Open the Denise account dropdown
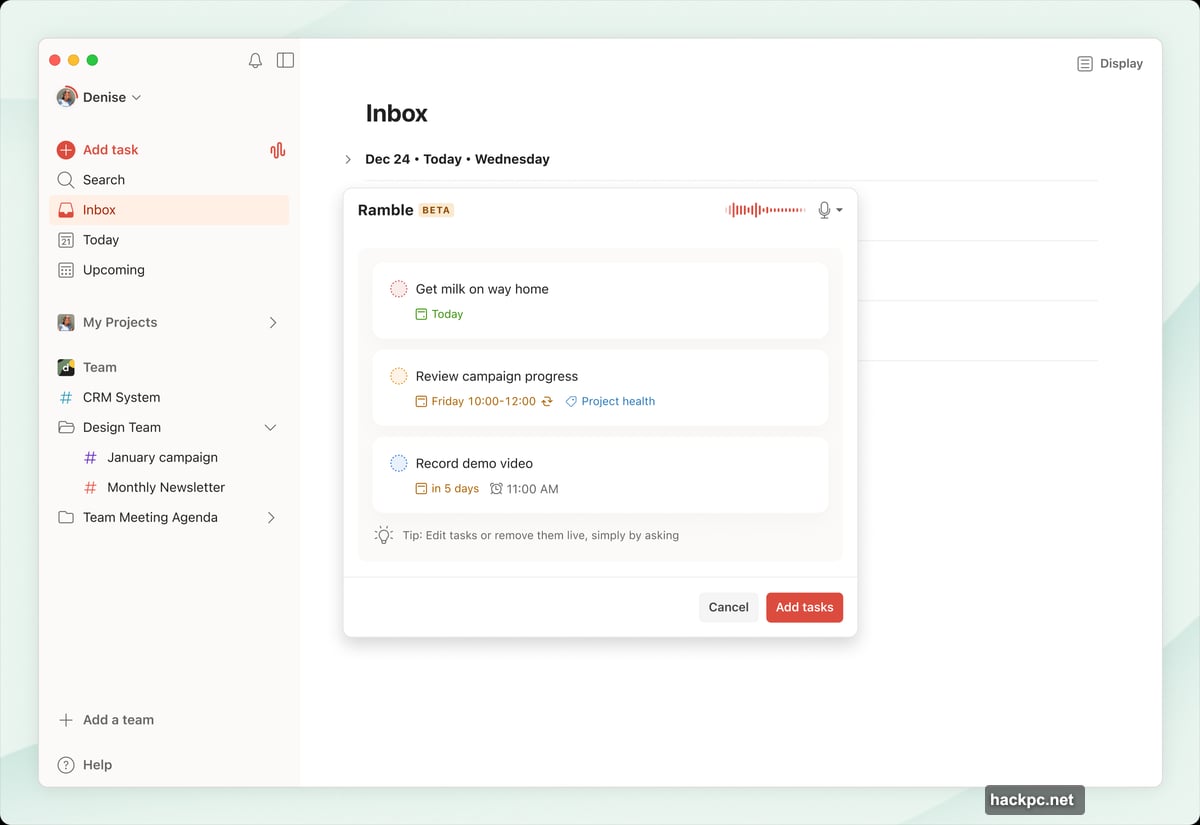 (100, 97)
